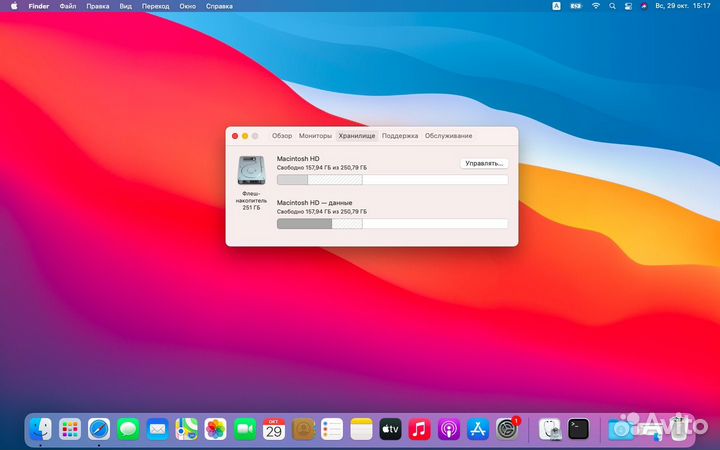Open Notes from the Dock
This screenshot has height=450, width=720.
pyautogui.click(x=361, y=430)
